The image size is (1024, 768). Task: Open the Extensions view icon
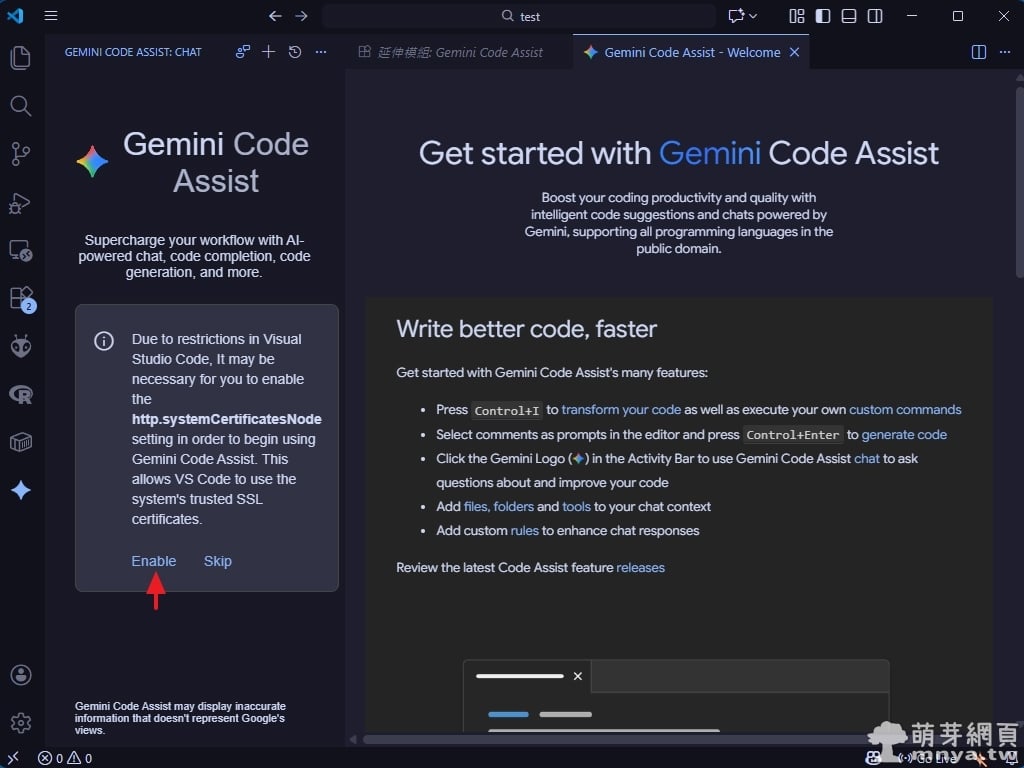point(21,298)
